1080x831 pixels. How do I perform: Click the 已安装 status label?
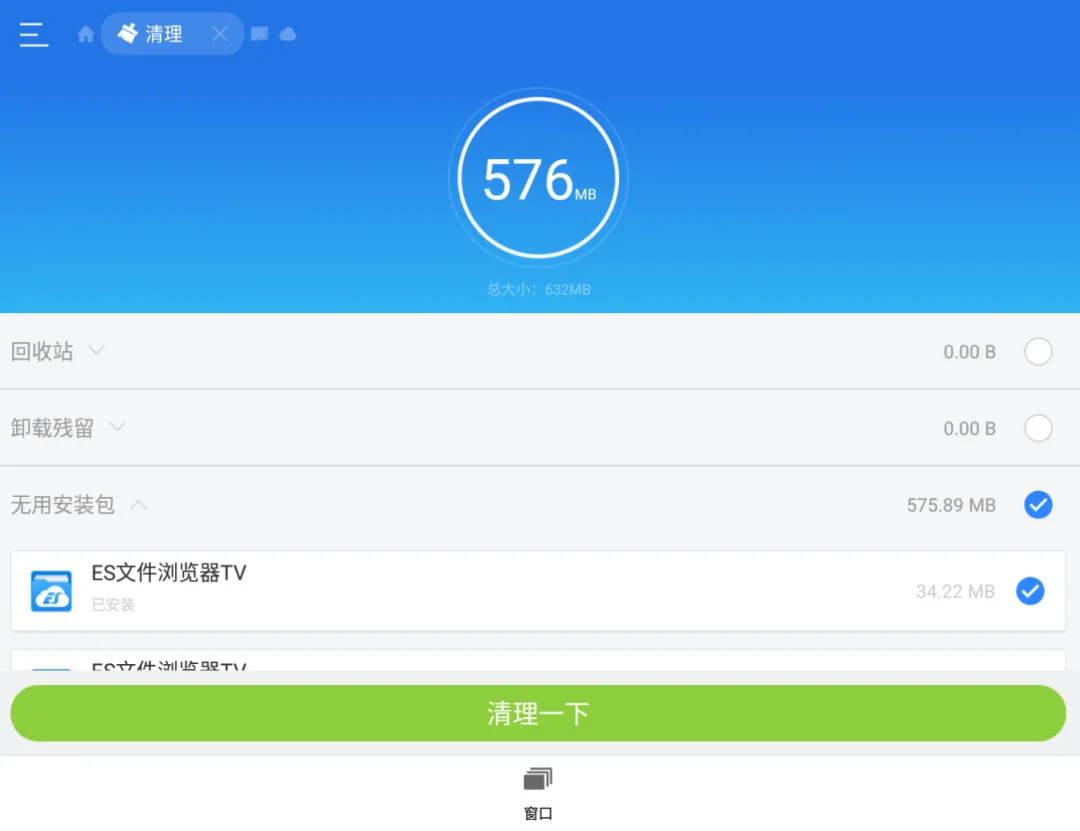pyautogui.click(x=113, y=604)
